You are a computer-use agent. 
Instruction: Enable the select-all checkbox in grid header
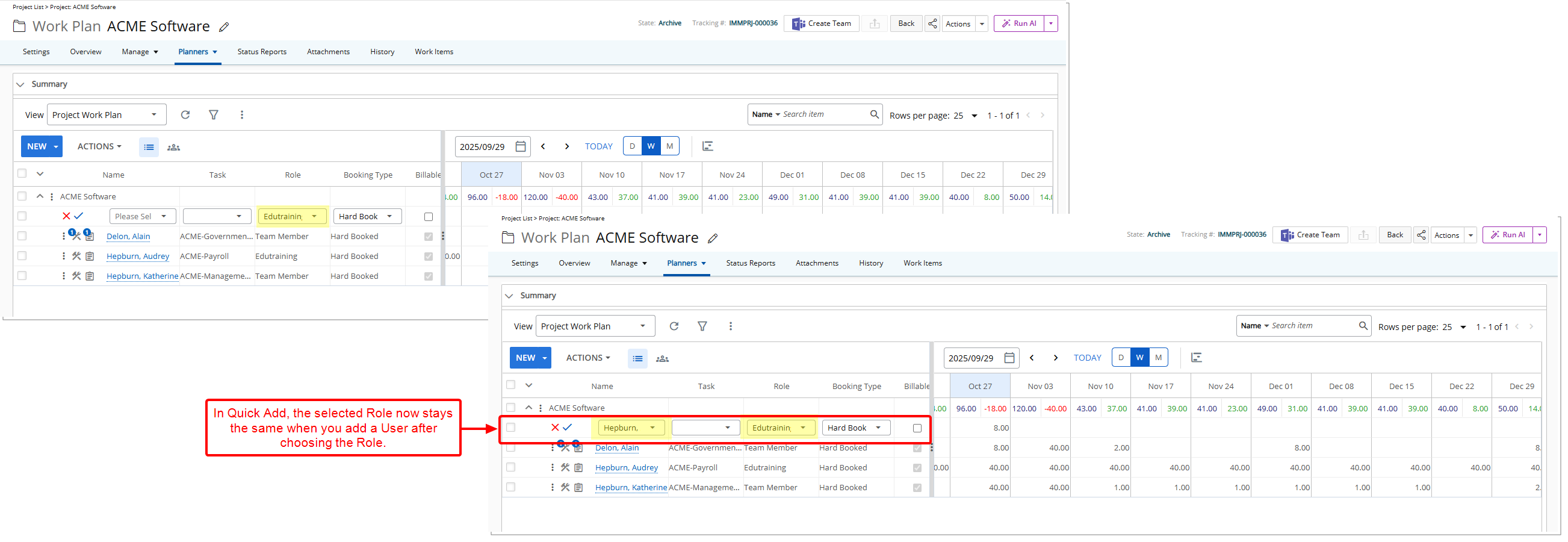(x=510, y=385)
